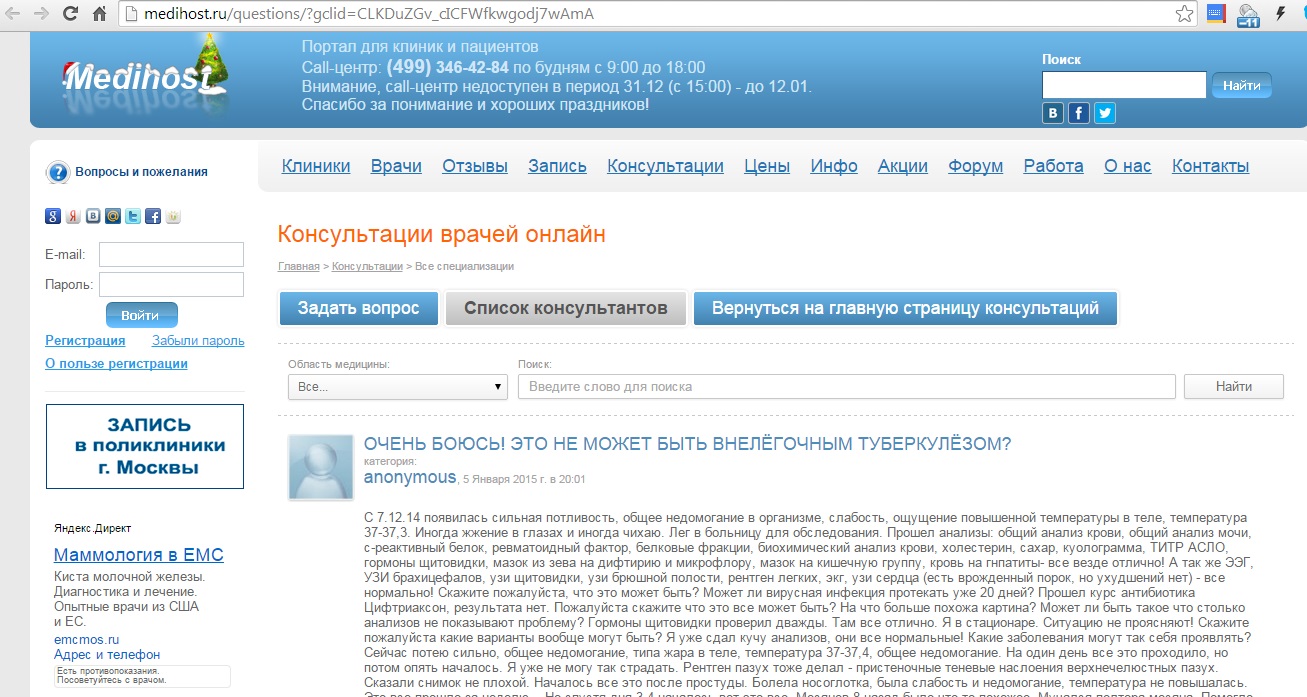Open weather extension showing -11
This screenshot has width=1307, height=697.
tap(1248, 15)
